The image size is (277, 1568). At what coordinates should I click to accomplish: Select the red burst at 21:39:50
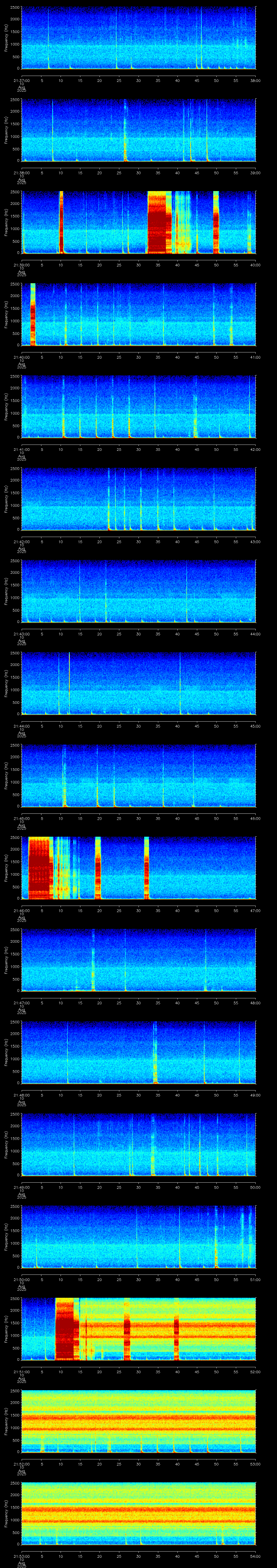click(216, 222)
